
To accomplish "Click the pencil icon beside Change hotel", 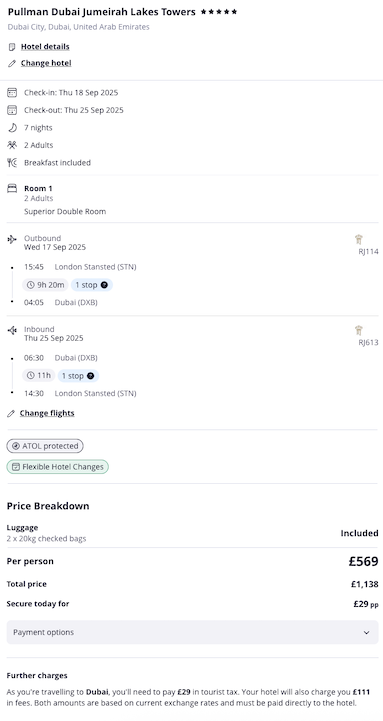I will point(12,63).
